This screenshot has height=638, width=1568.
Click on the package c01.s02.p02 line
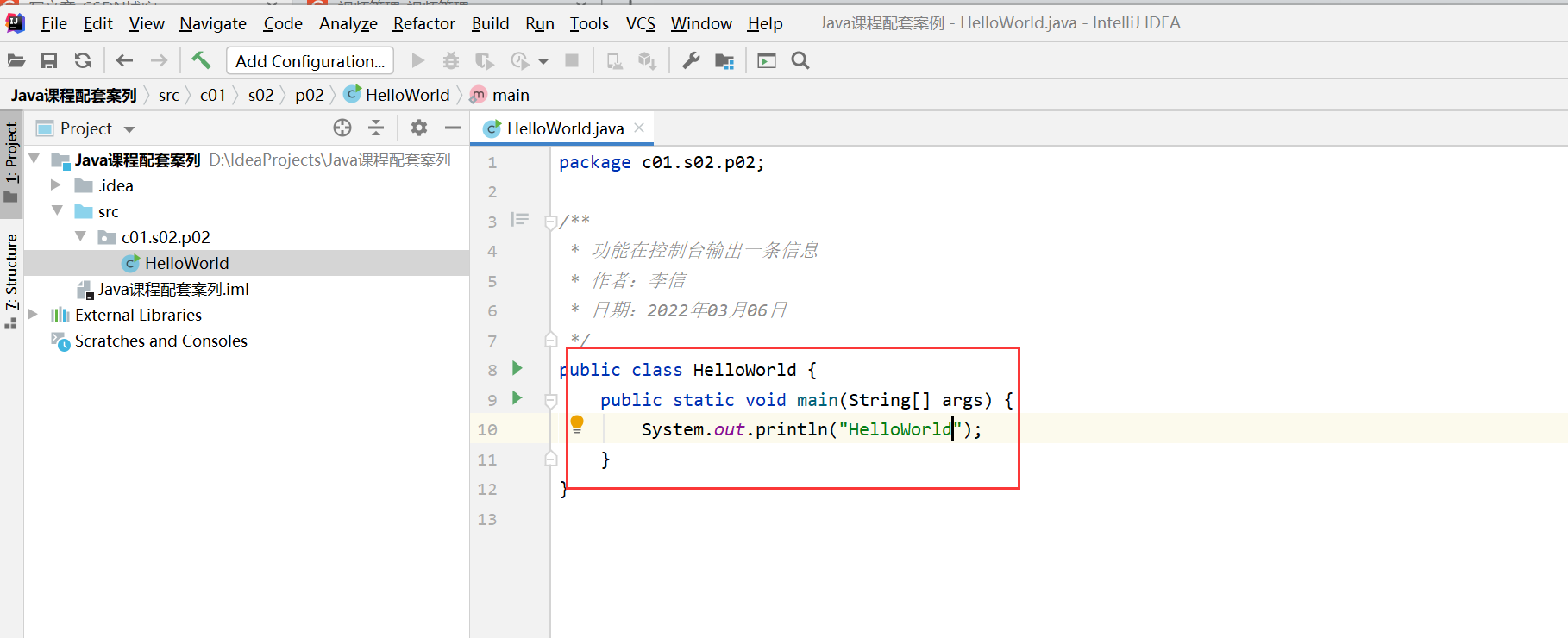[x=662, y=162]
